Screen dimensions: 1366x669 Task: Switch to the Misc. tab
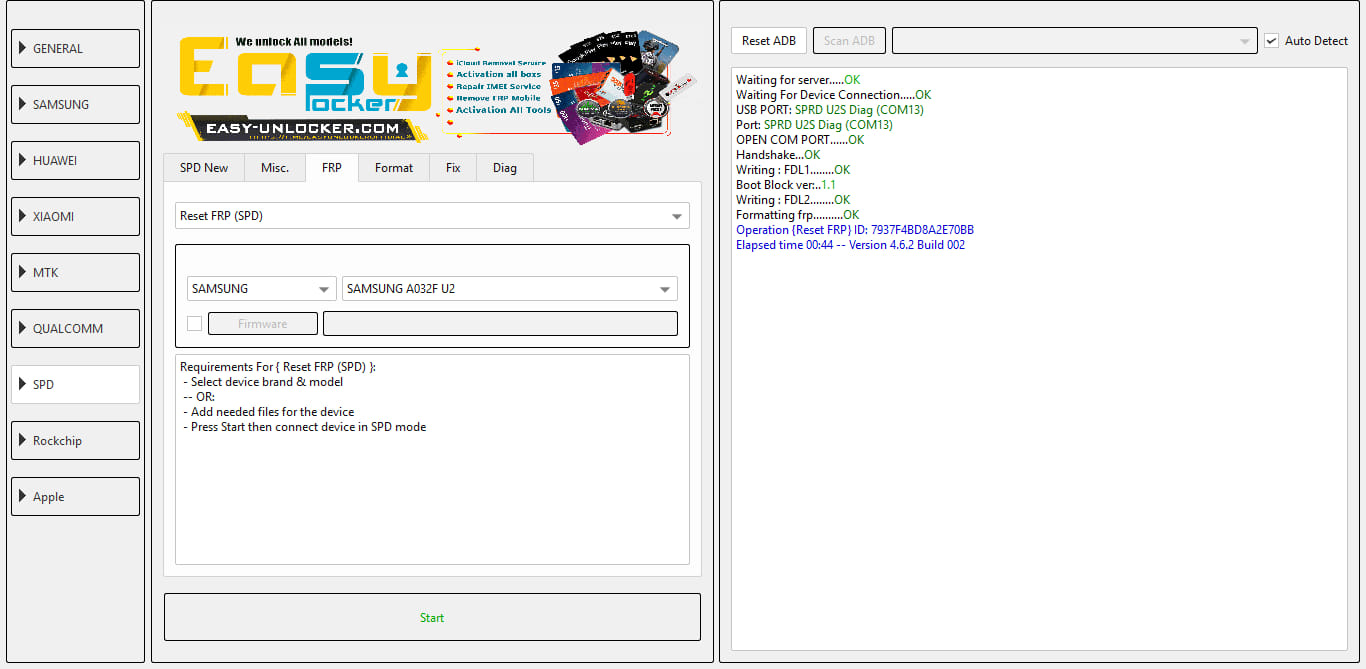(275, 168)
